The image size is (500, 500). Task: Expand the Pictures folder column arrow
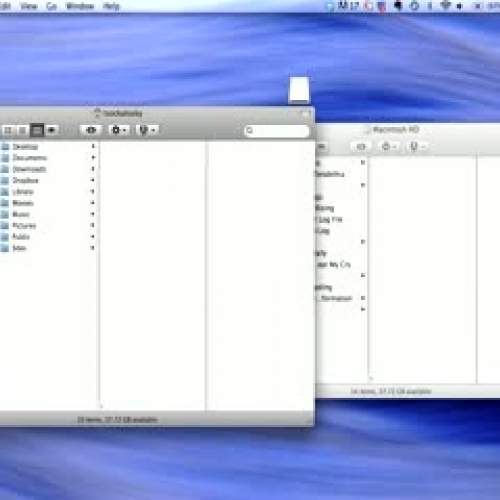(x=93, y=225)
